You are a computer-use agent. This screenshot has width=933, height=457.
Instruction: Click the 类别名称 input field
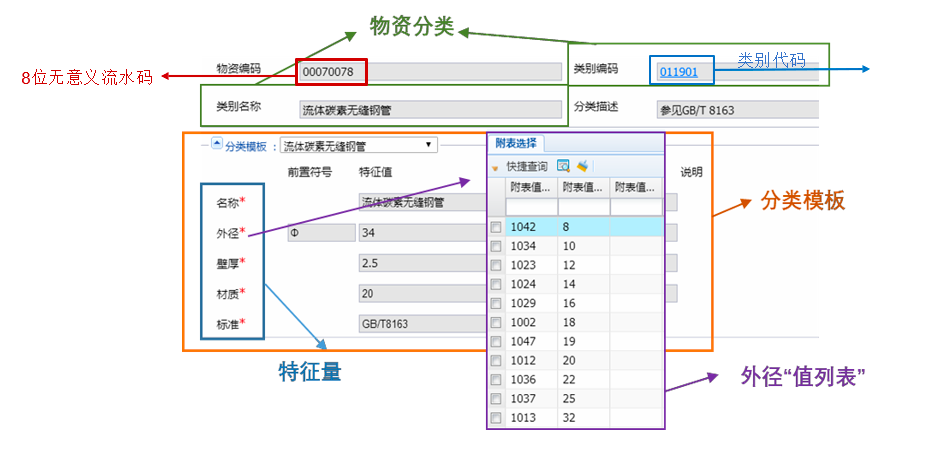click(x=430, y=110)
